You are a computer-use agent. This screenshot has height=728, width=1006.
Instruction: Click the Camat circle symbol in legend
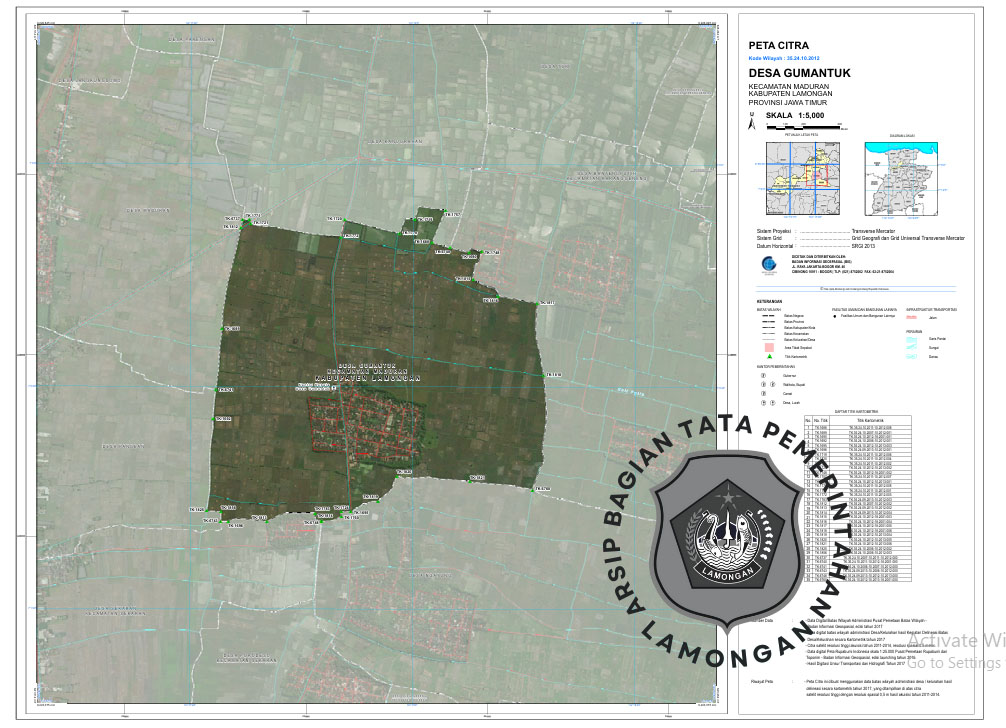pos(763,393)
